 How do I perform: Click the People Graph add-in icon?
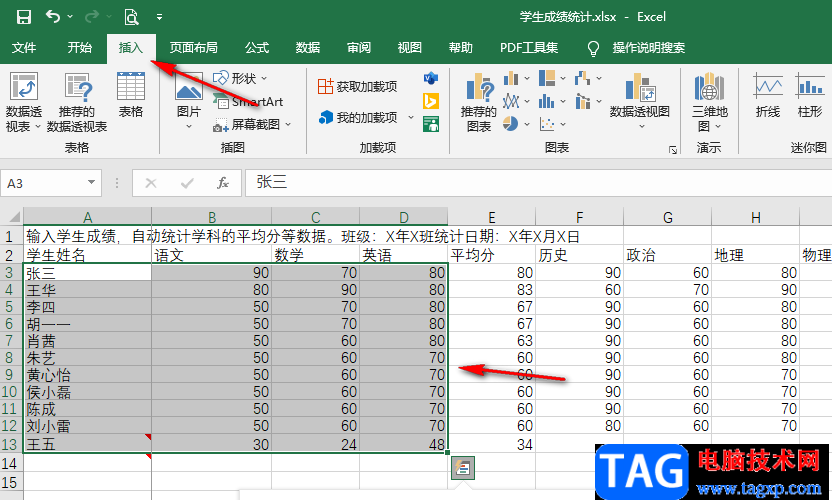(431, 124)
